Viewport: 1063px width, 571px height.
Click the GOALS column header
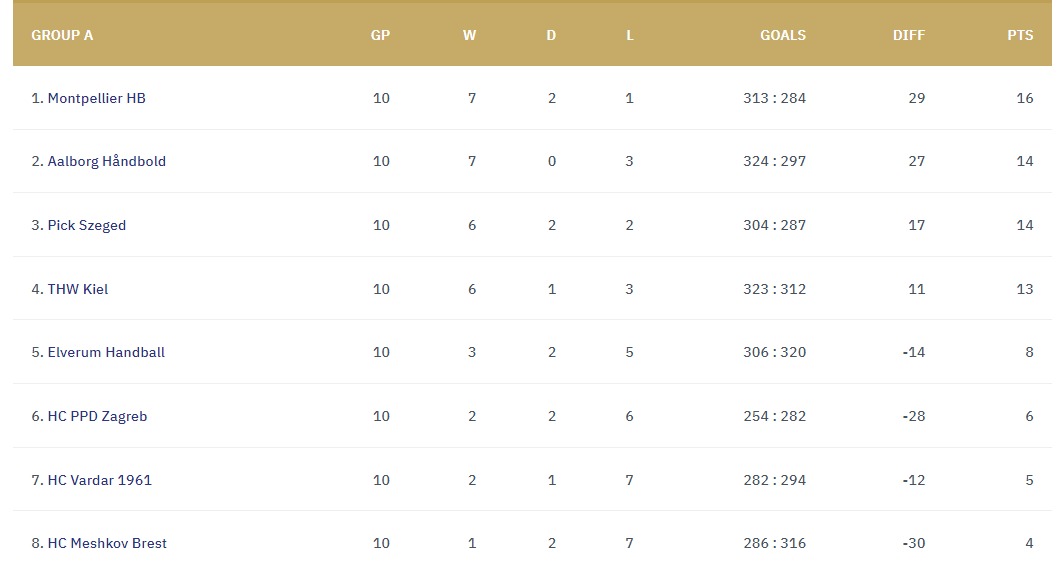coord(782,35)
